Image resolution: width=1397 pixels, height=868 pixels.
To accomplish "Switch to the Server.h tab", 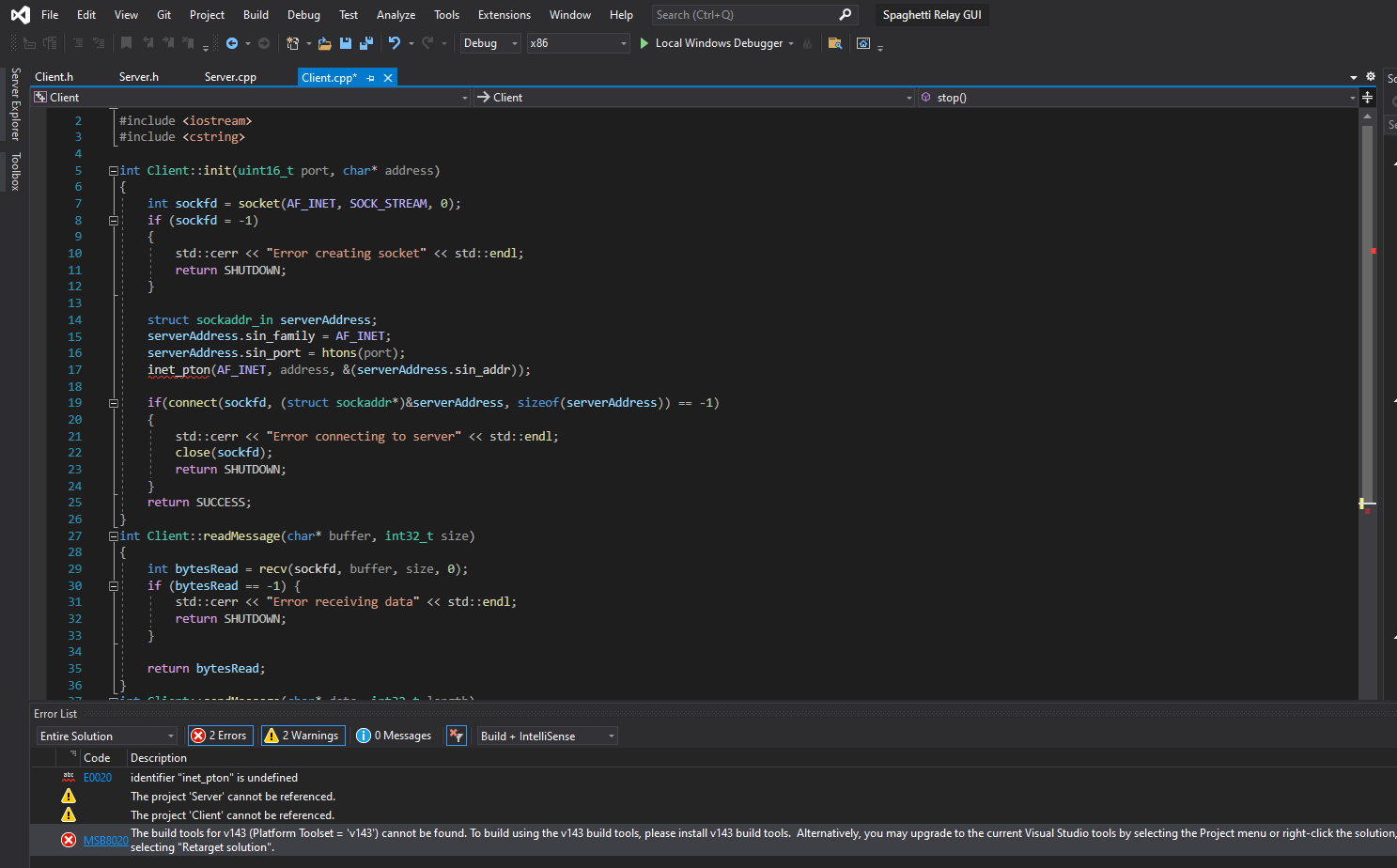I will click(x=139, y=77).
